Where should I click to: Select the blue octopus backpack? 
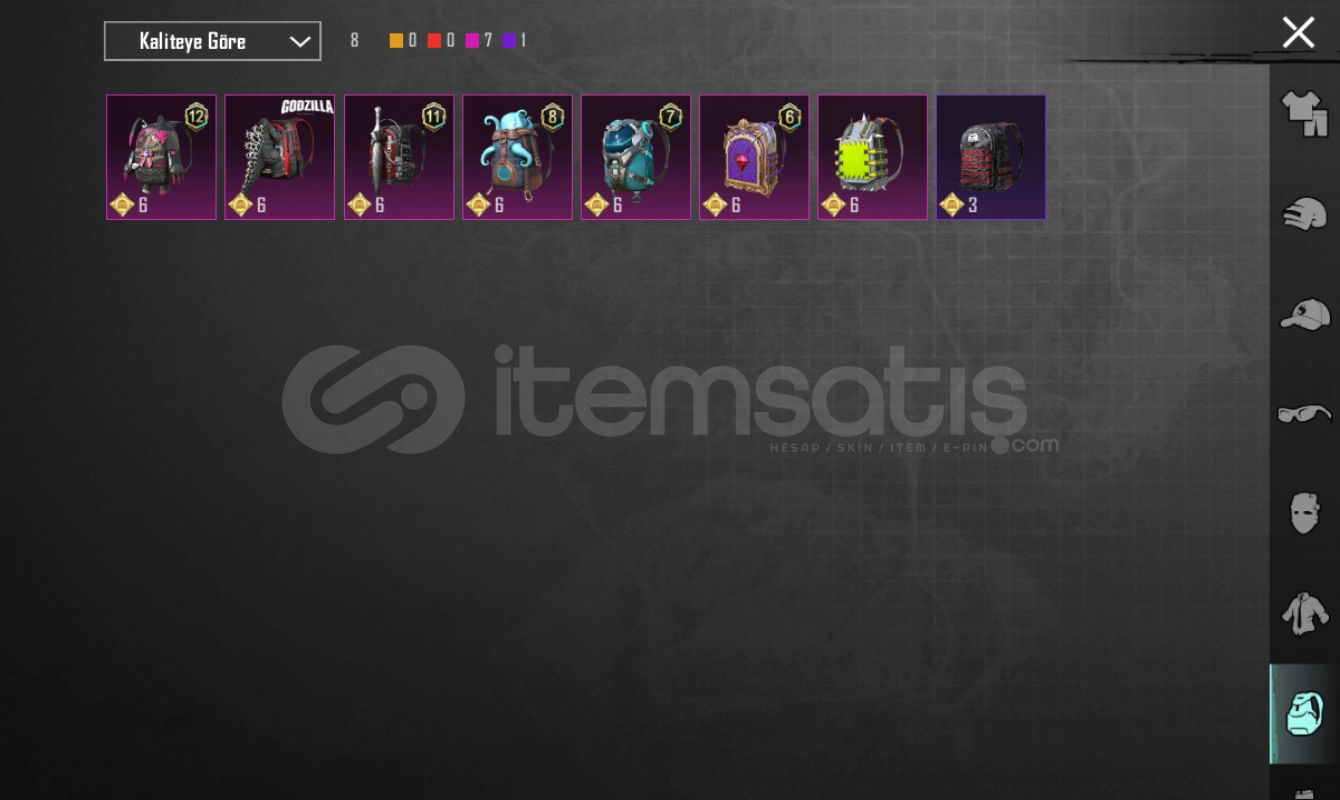pos(517,157)
